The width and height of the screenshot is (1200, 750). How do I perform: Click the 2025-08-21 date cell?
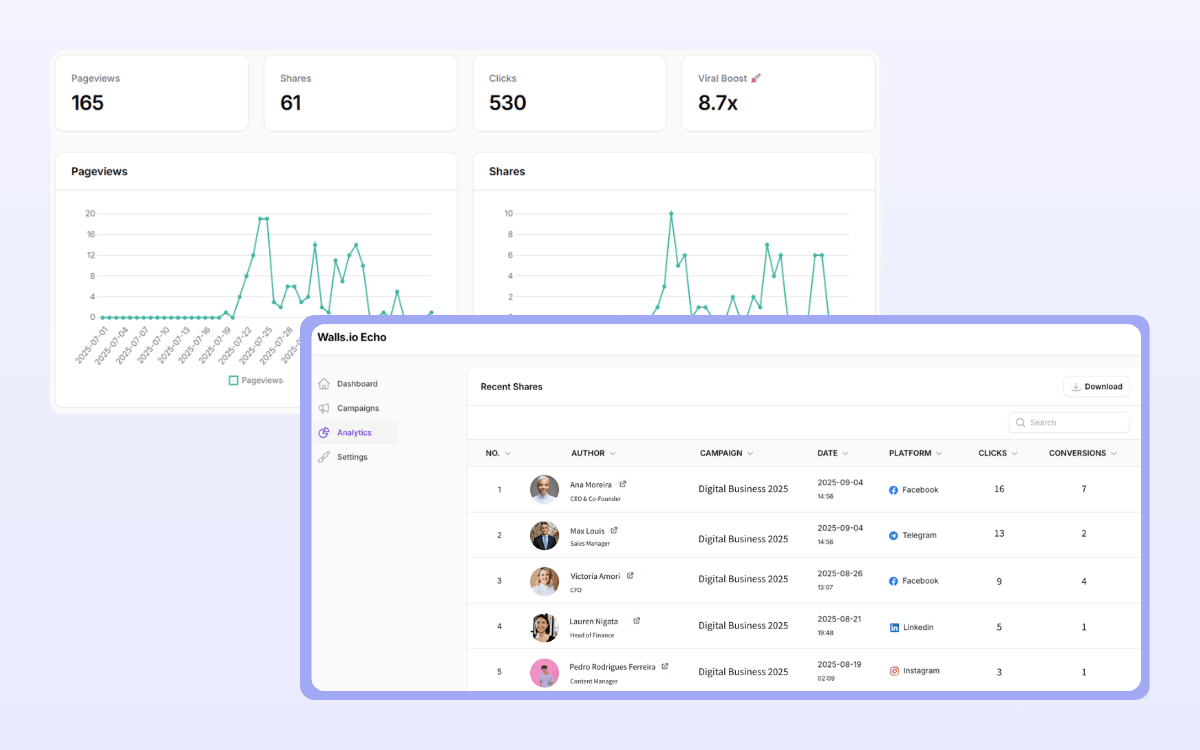pos(840,619)
